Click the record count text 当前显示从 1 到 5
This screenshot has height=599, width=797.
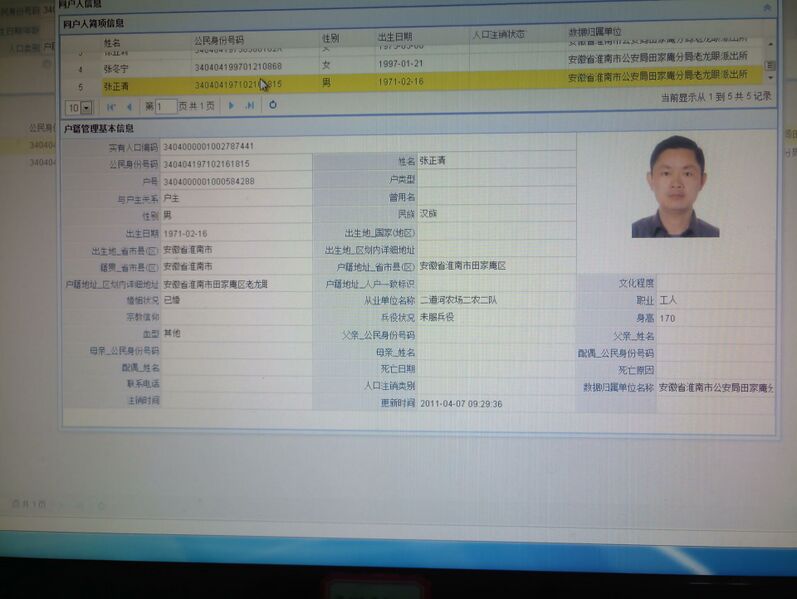pos(716,97)
